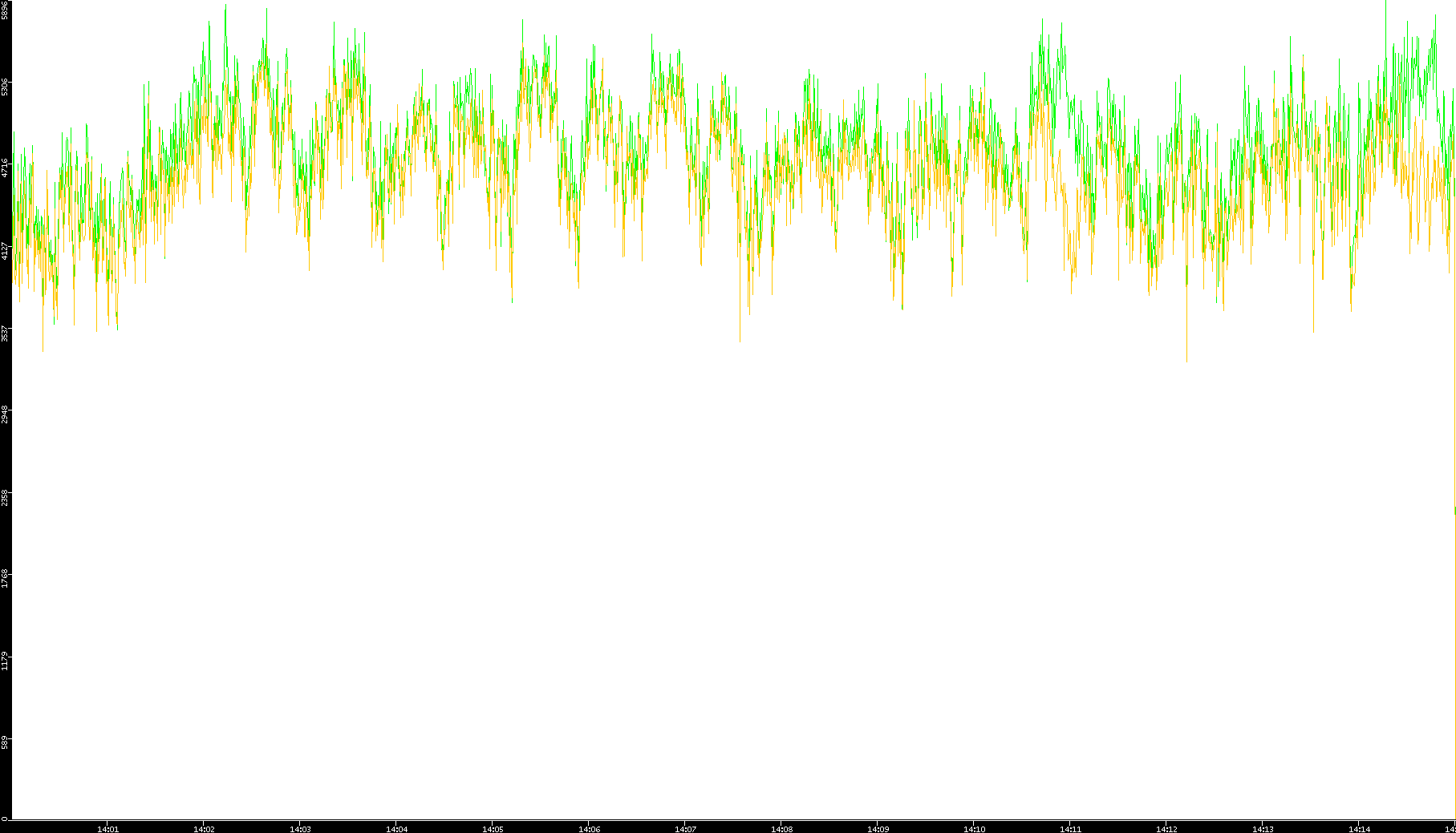This screenshot has height=833, width=1456.
Task: Click the 4716 vertical axis value
Action: pos(5,168)
